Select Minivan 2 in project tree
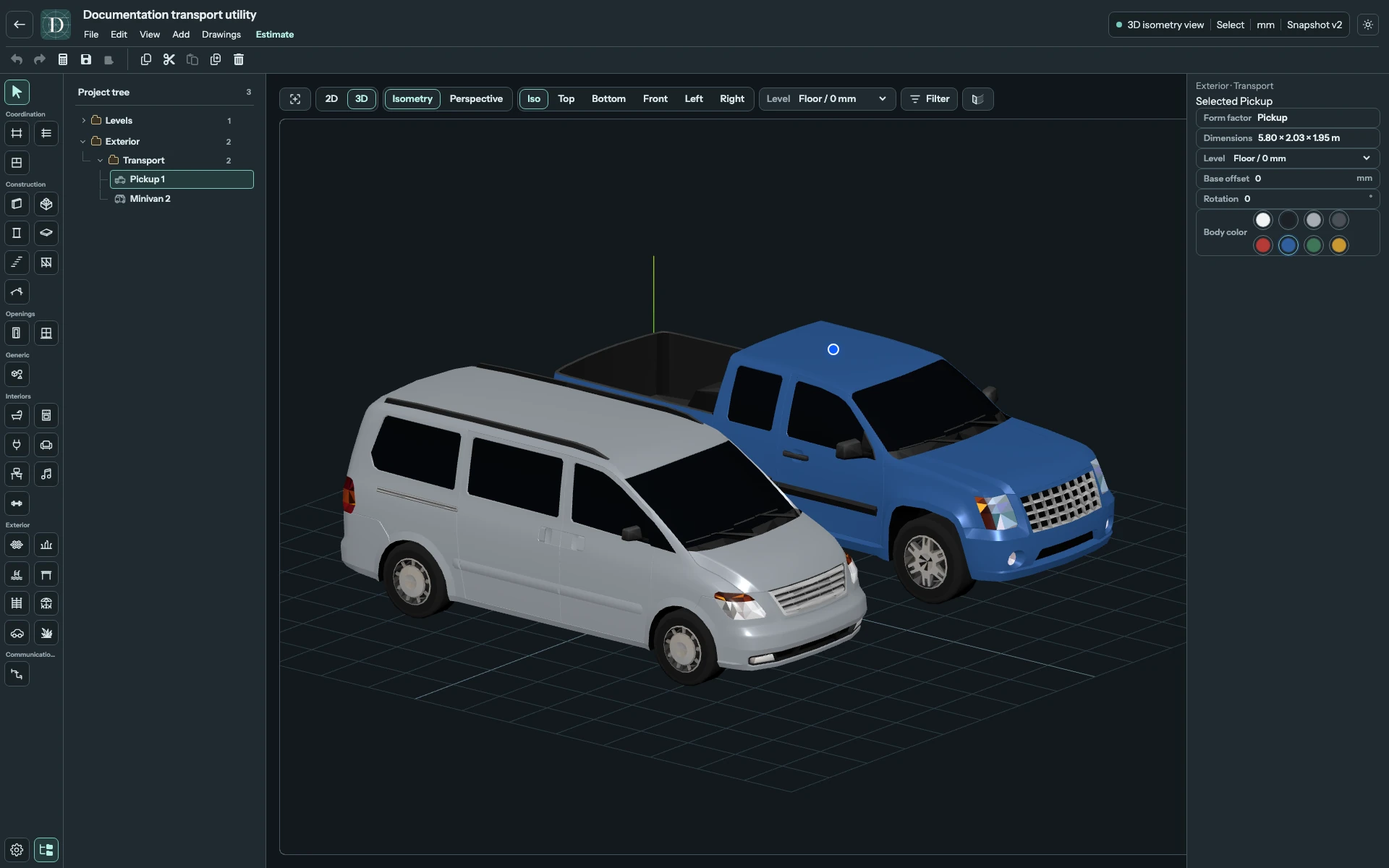Screen dimensions: 1389x868 (x=182, y=199)
